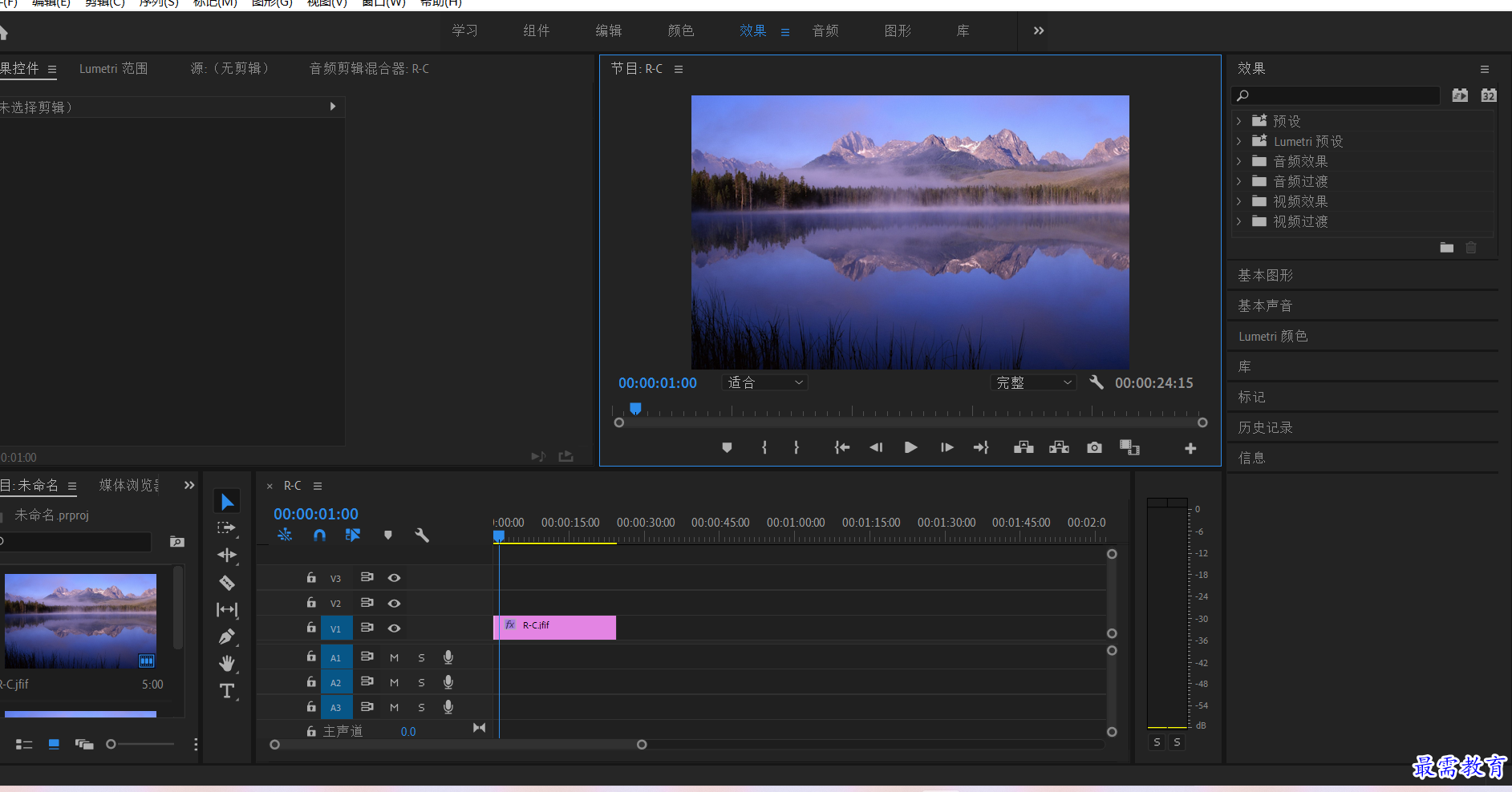The height and width of the screenshot is (792, 1512).
Task: Select the Hand tool
Action: (227, 664)
